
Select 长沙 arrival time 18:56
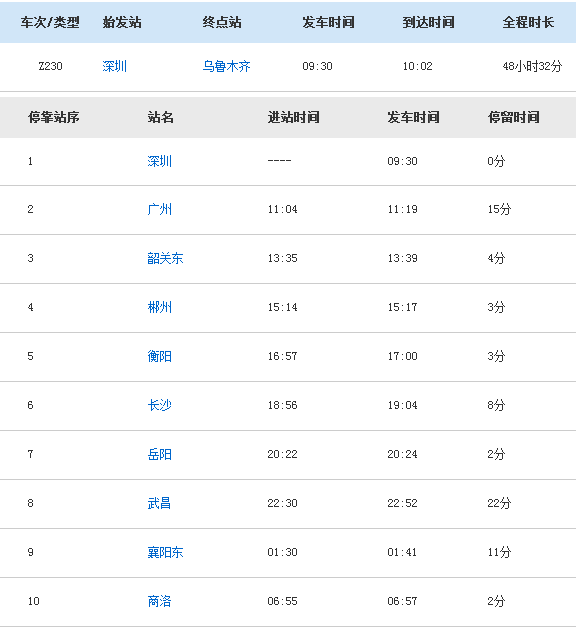(282, 405)
